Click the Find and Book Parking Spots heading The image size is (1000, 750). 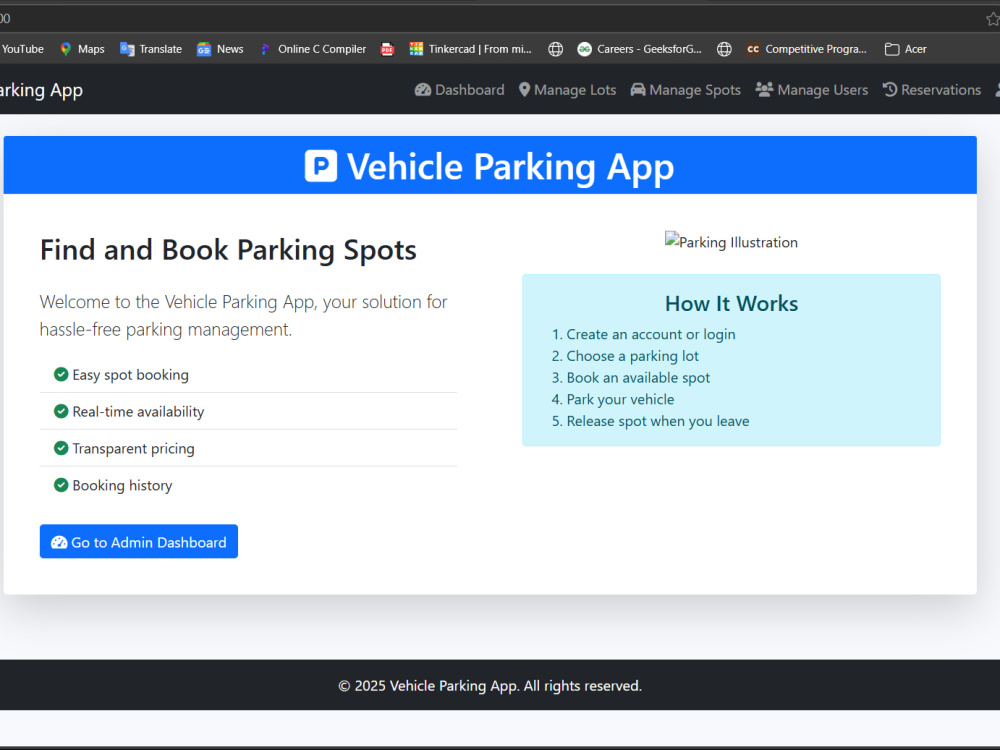click(x=228, y=249)
